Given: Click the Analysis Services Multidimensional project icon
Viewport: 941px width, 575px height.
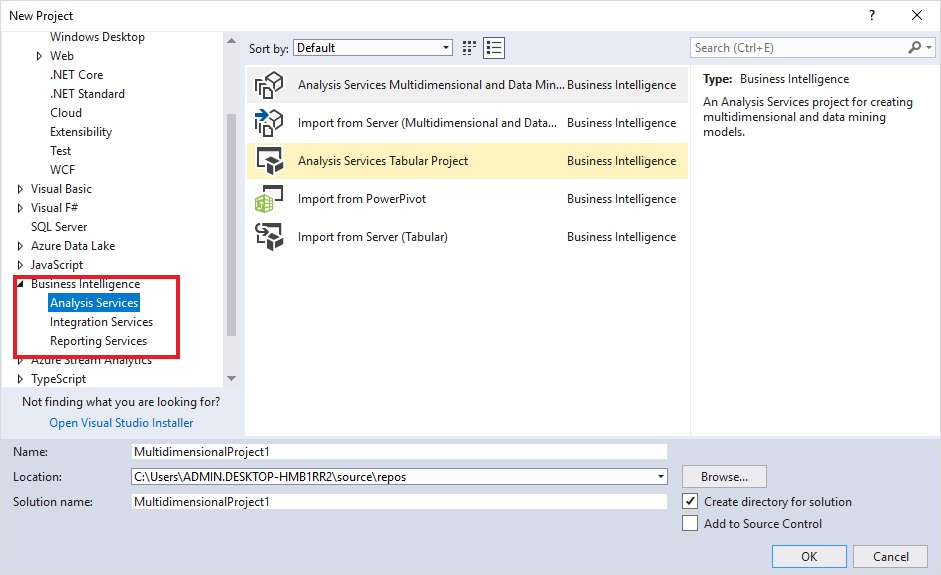Looking at the screenshot, I should point(269,85).
